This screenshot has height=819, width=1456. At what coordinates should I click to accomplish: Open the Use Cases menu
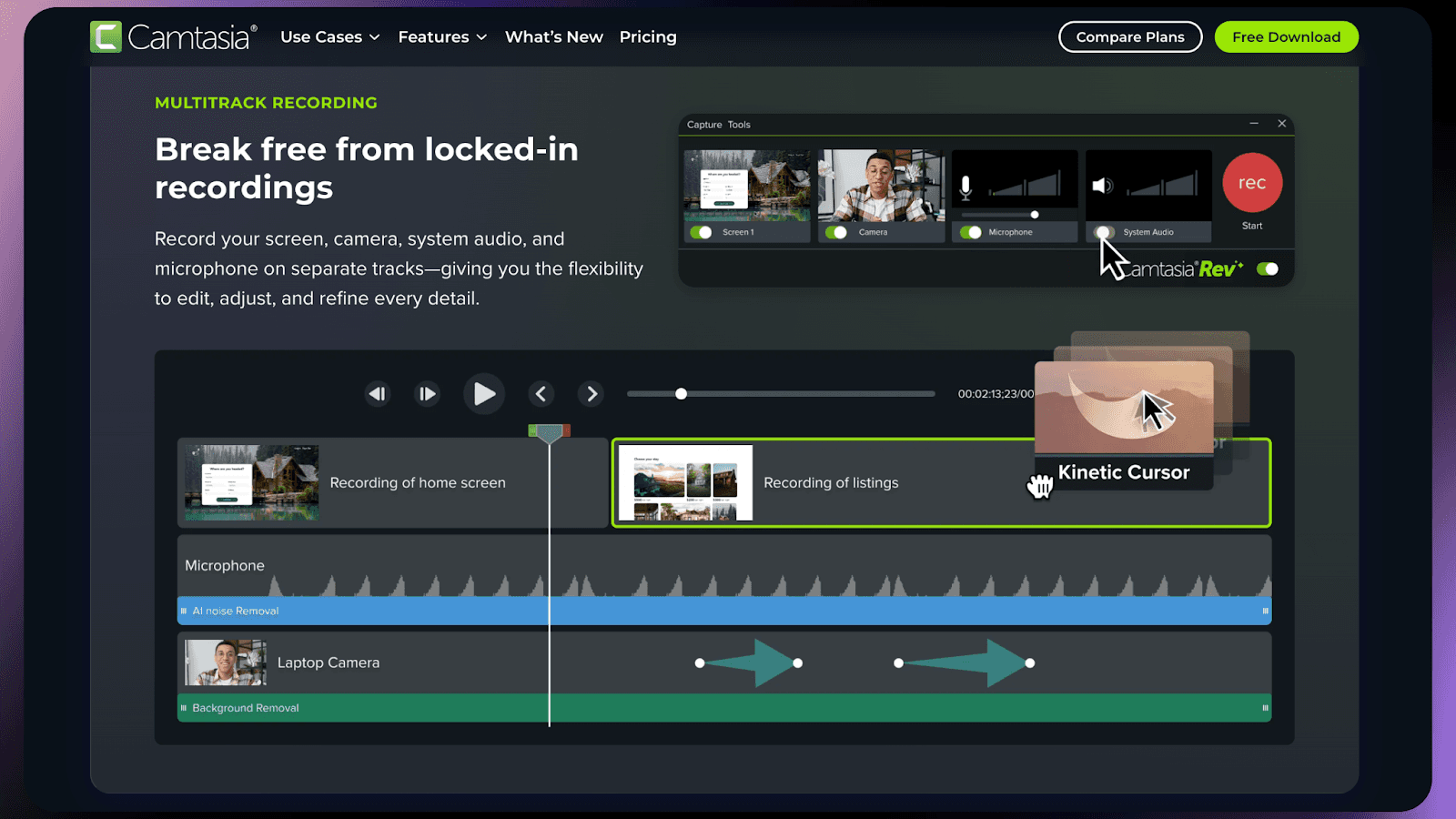coord(330,37)
